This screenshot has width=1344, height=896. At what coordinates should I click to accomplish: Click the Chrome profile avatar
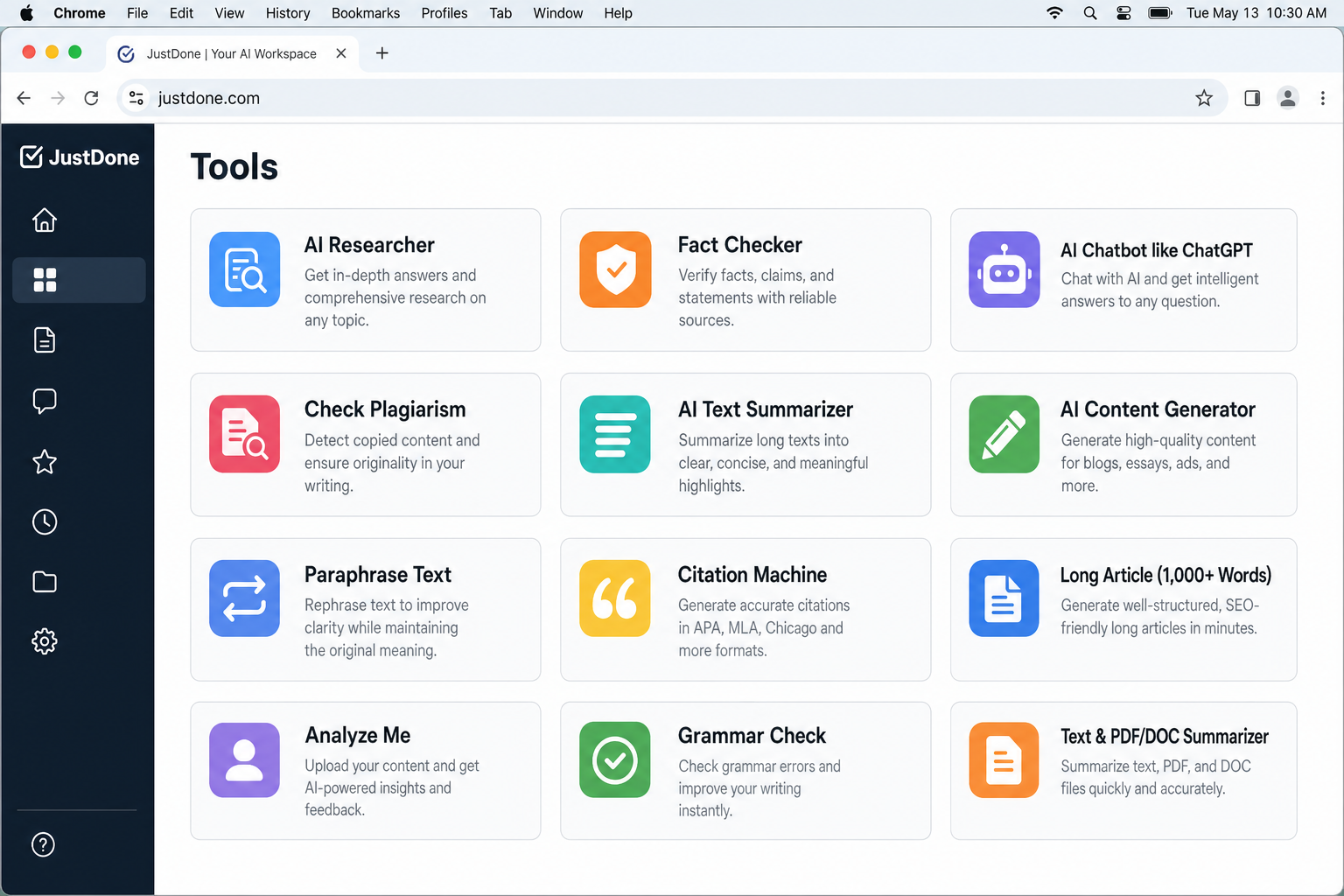(1287, 98)
